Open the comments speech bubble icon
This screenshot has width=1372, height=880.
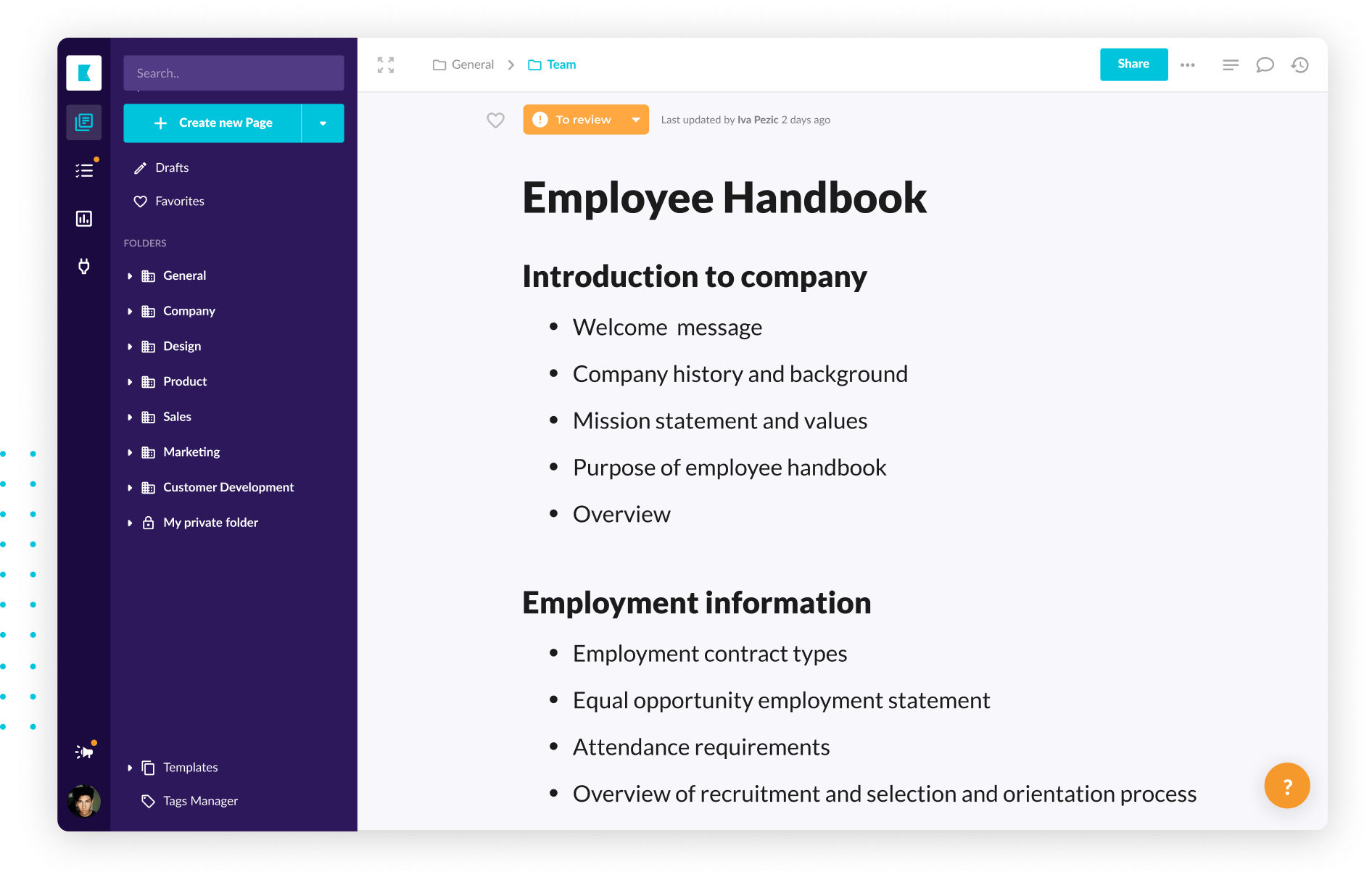pyautogui.click(x=1265, y=65)
